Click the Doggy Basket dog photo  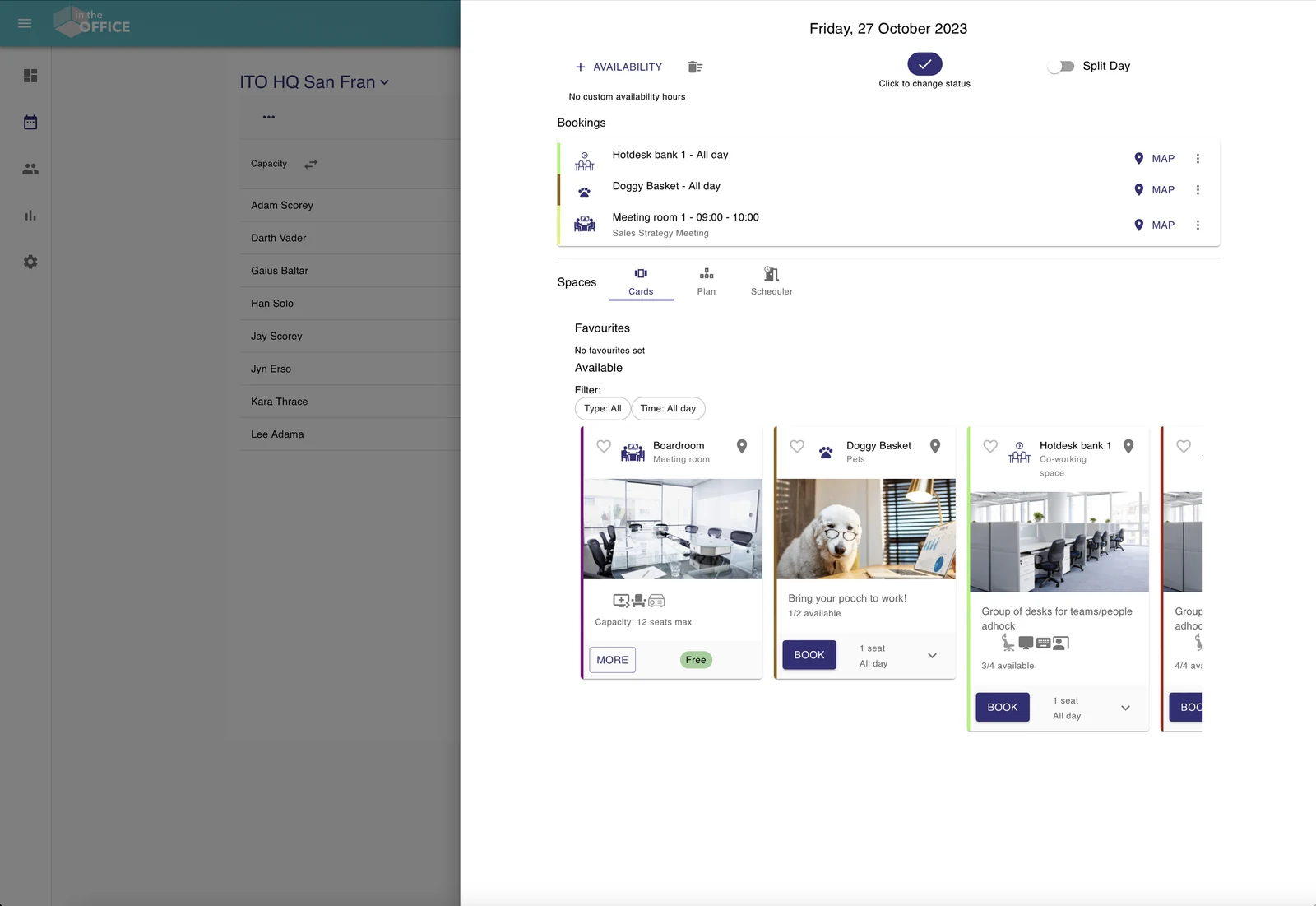(866, 529)
